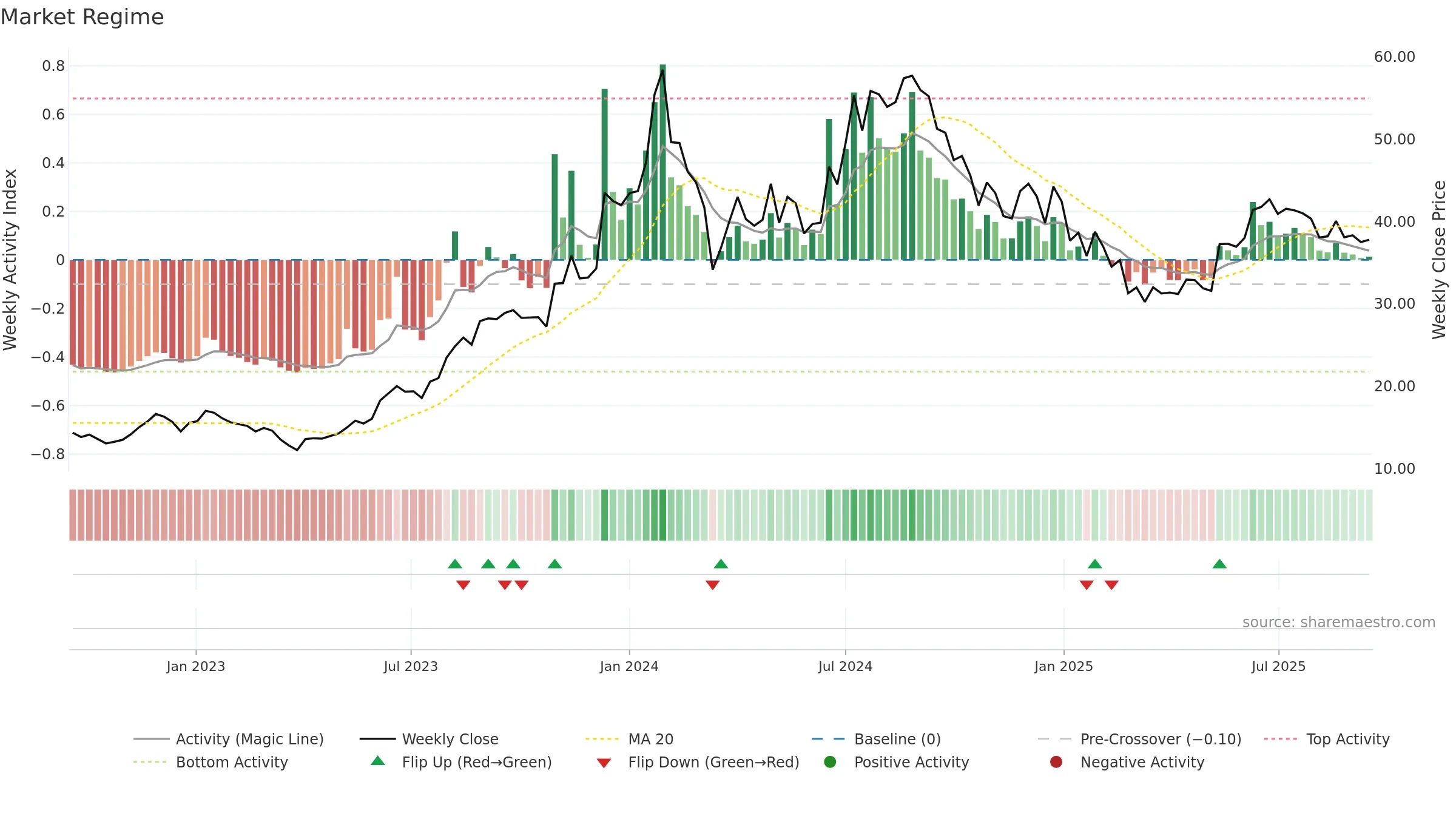Click the tallest green bar in early 2024
The height and width of the screenshot is (819, 1456).
662,162
